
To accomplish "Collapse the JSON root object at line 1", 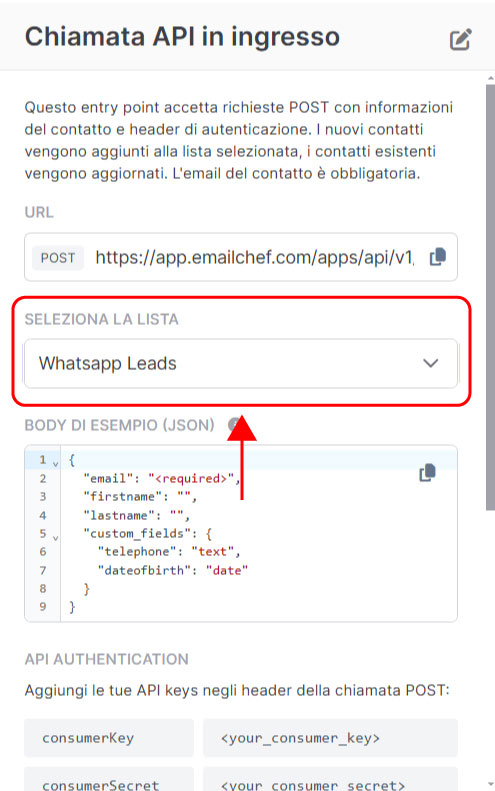I will 56,463.
